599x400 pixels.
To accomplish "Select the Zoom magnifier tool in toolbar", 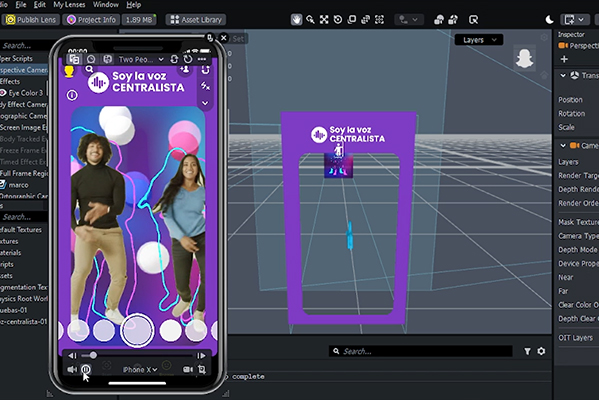I will 310,19.
